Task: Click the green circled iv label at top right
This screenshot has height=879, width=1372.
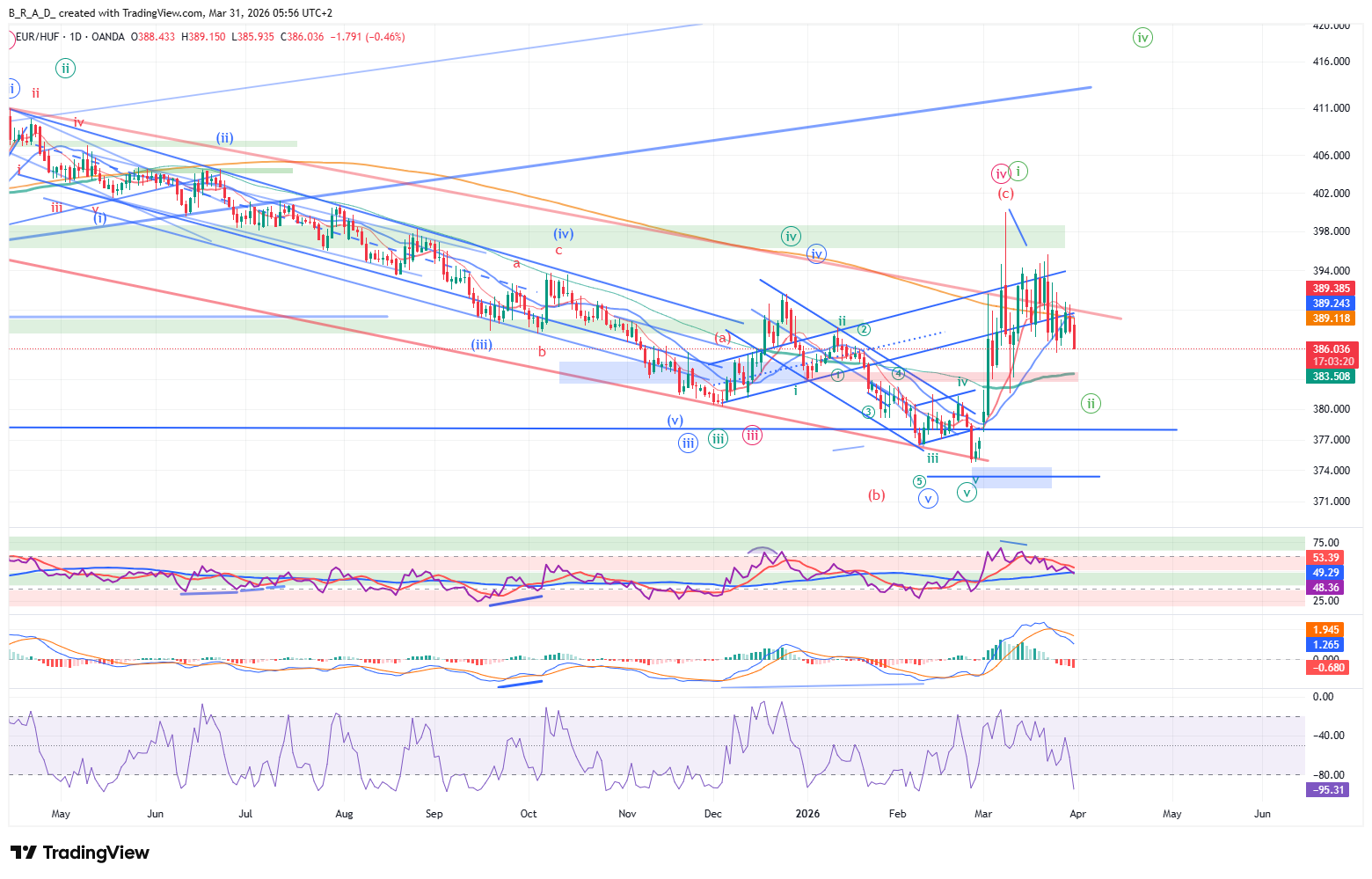Action: point(1142,37)
